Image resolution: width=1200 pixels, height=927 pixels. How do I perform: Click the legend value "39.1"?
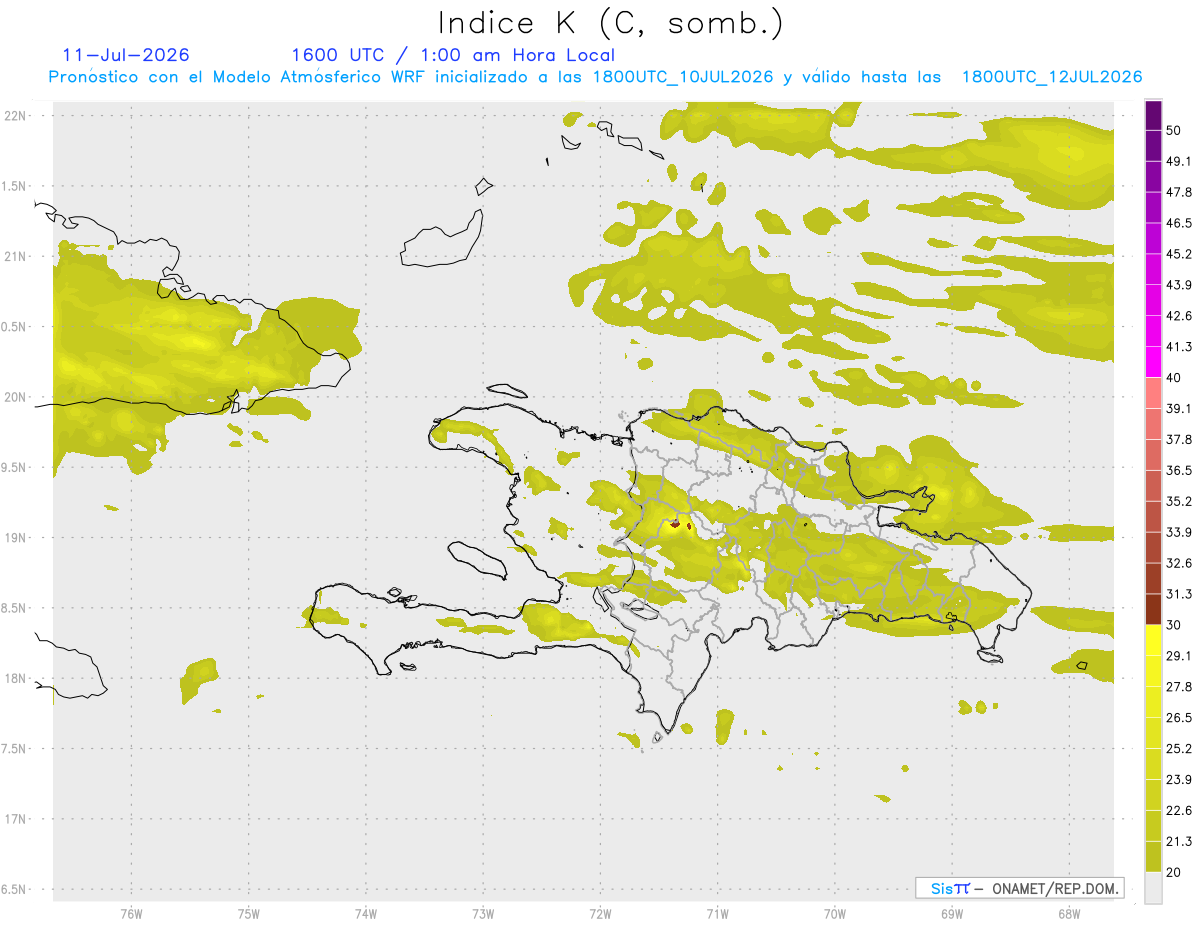[x=1179, y=408]
